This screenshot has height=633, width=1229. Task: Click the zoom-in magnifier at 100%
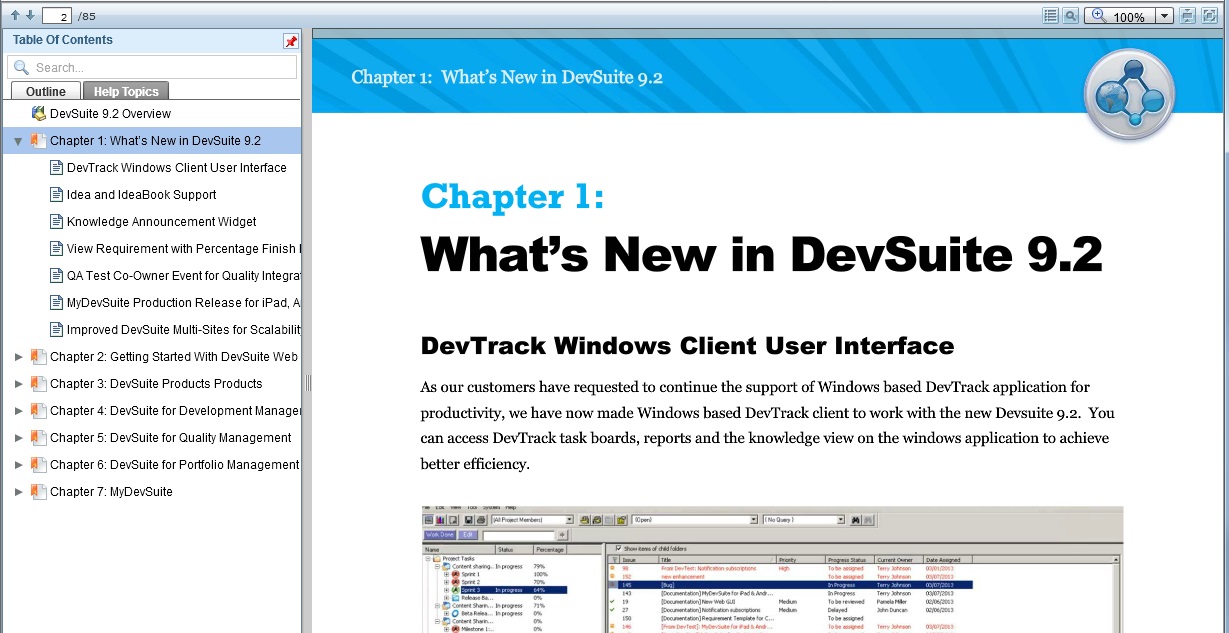tap(1098, 15)
